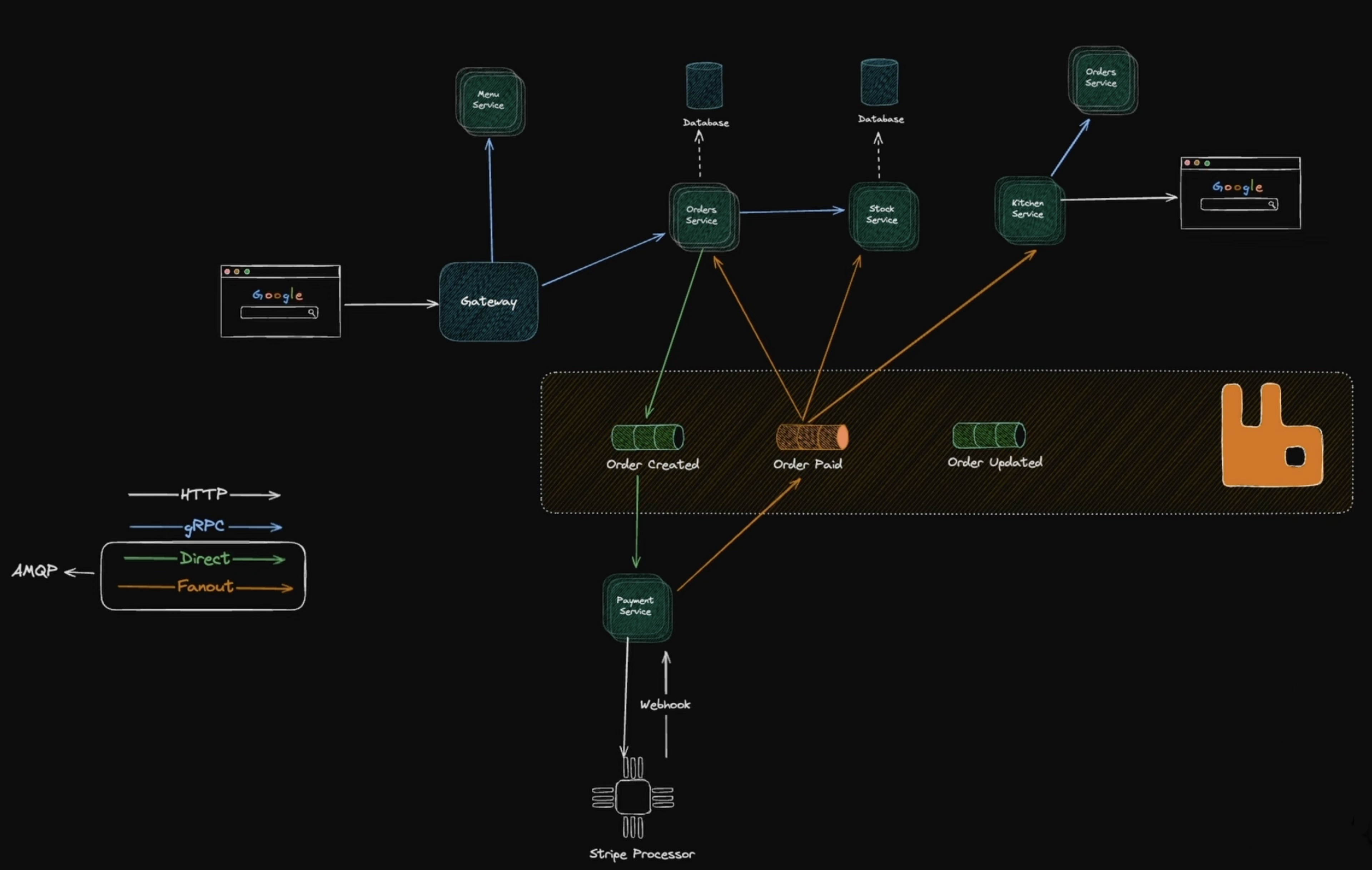The height and width of the screenshot is (870, 1372).
Task: Select the green Direct legend label
Action: [x=204, y=558]
